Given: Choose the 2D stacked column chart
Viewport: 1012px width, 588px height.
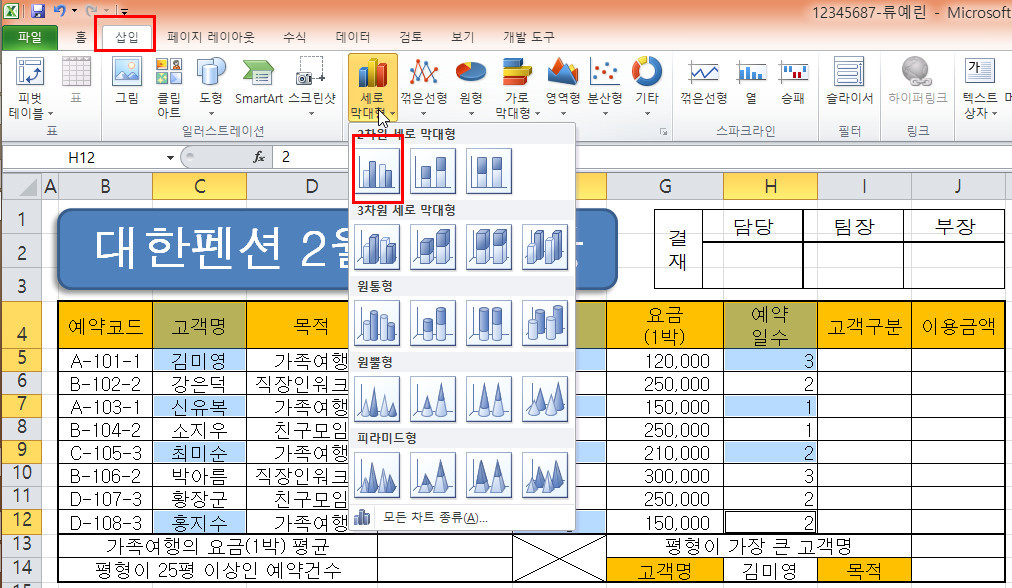Looking at the screenshot, I should (432, 170).
